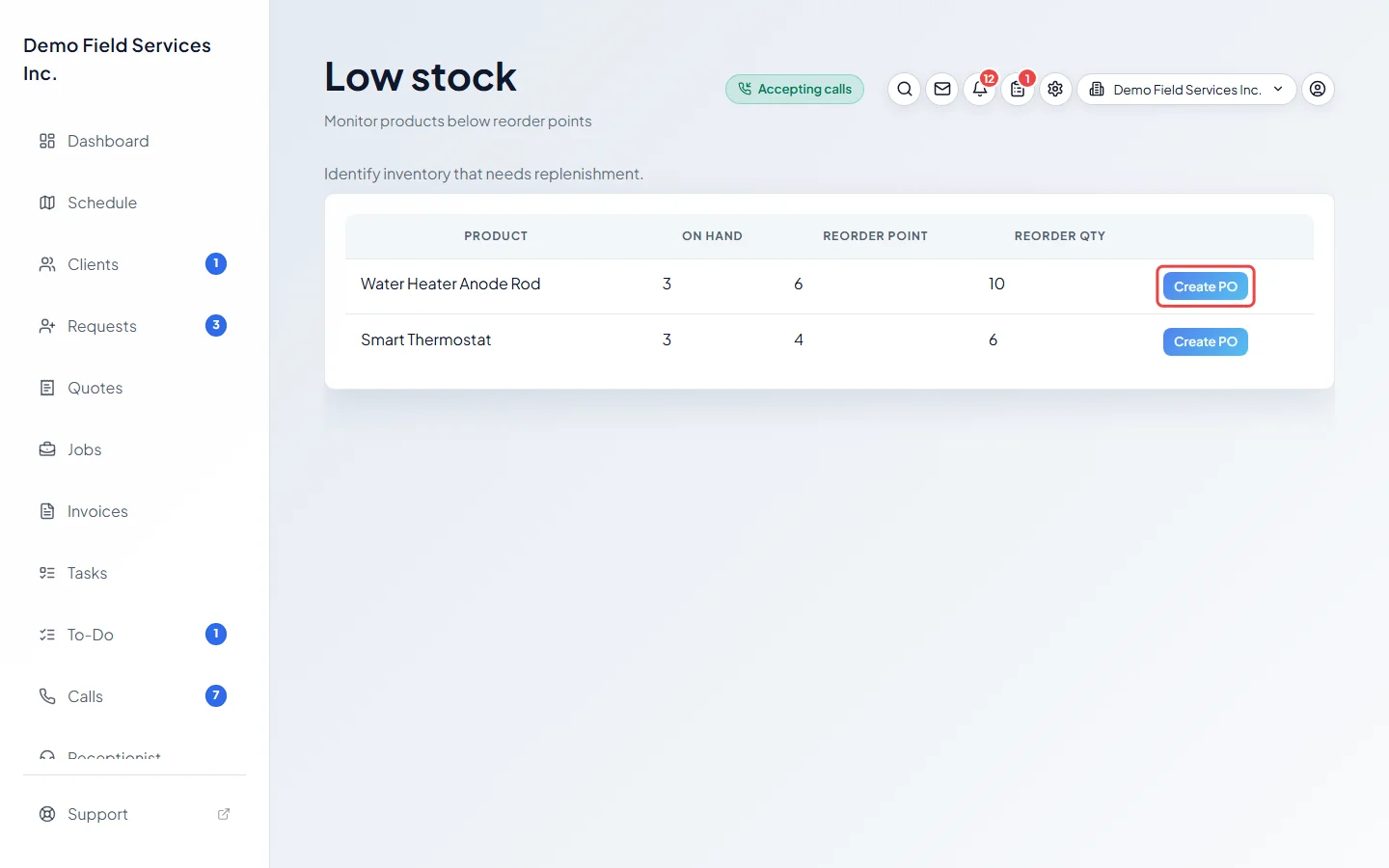Viewport: 1389px width, 868px height.
Task: Click the REORDER QTY column header
Action: 1059,236
